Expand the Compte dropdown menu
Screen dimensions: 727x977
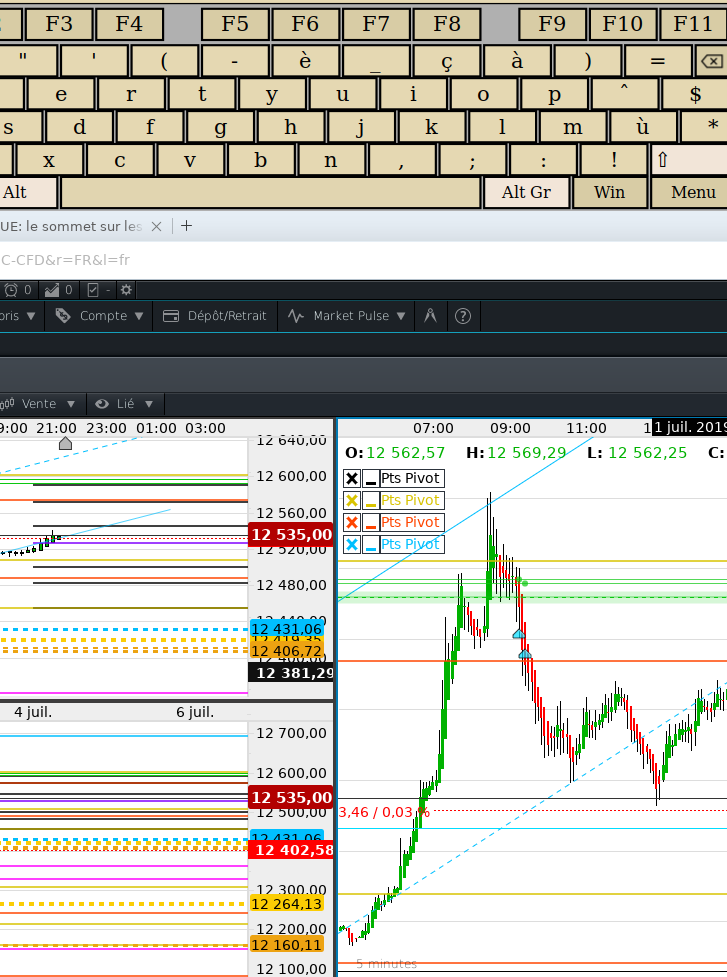(103, 316)
